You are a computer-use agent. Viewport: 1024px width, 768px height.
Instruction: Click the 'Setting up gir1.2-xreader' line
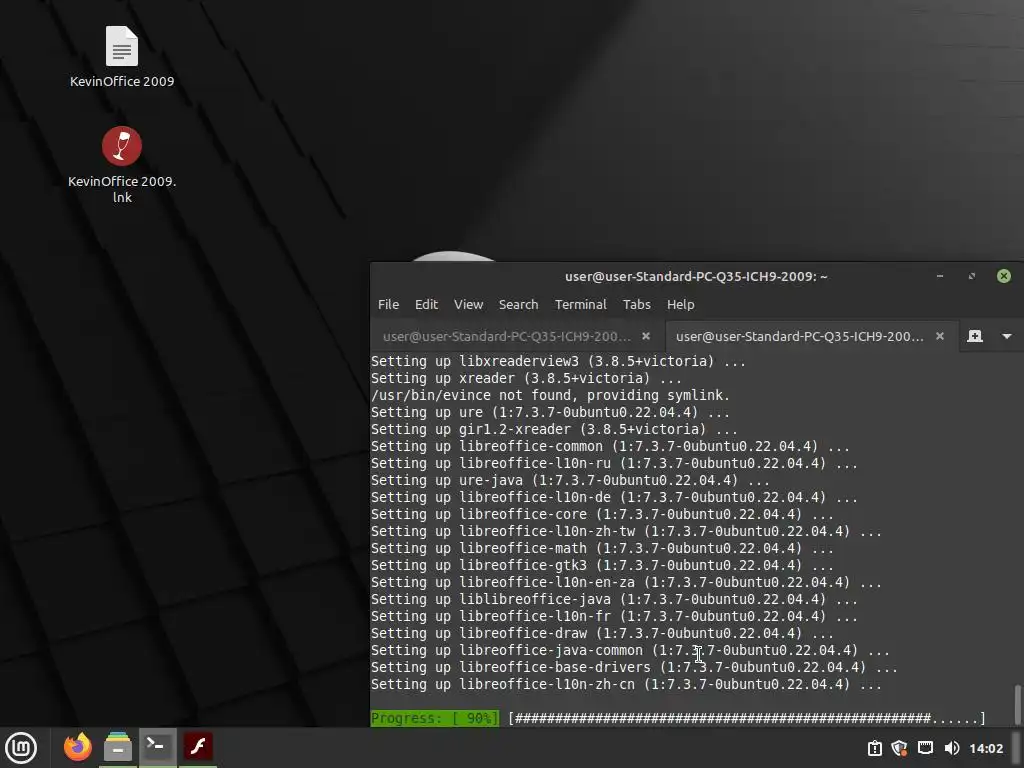pyautogui.click(x=554, y=429)
